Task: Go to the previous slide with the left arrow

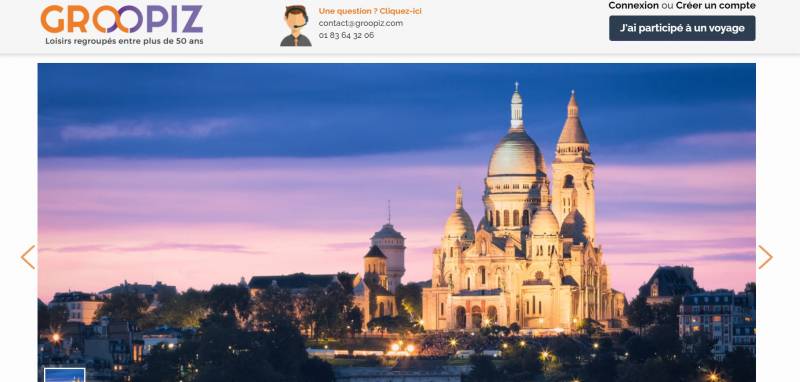Action: tap(28, 257)
